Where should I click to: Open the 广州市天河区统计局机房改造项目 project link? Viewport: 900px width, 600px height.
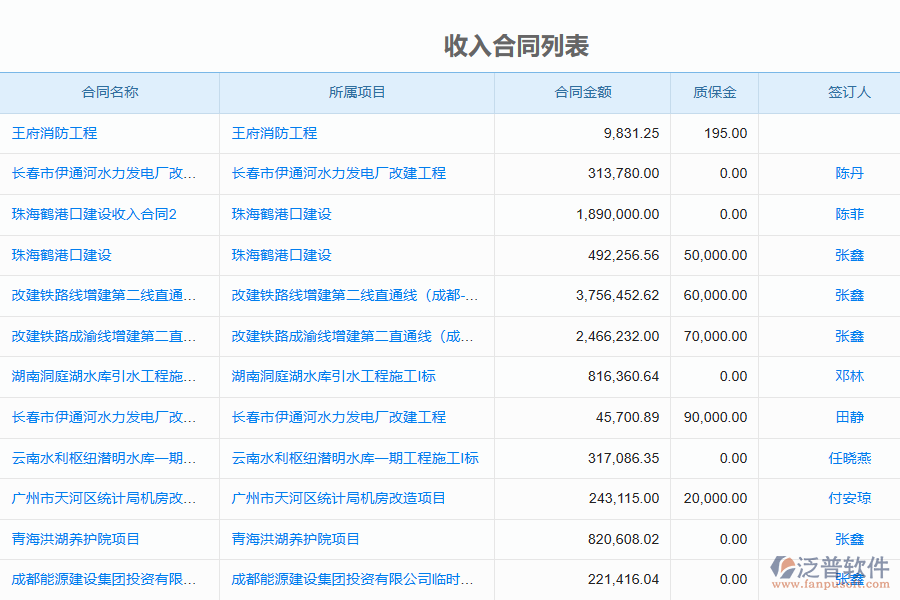pyautogui.click(x=339, y=498)
